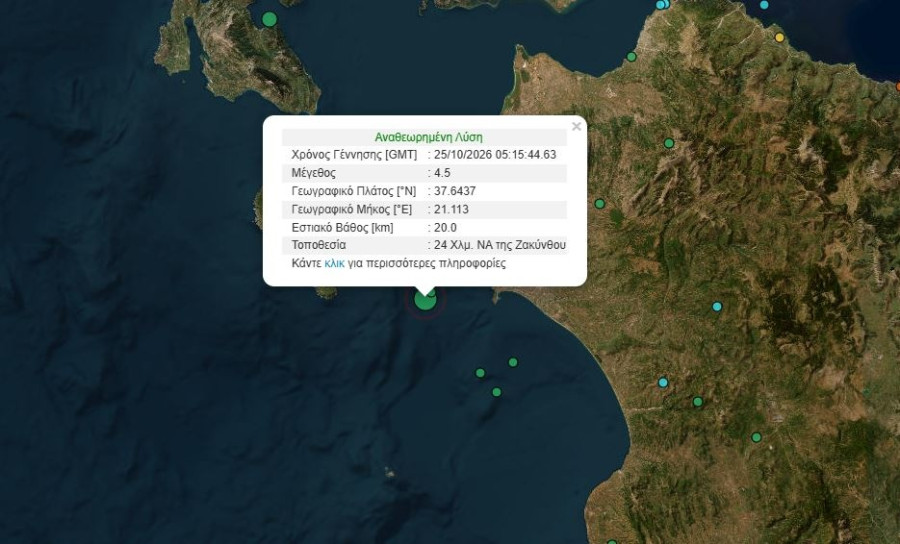Select the cyan marker adjacent to an inland green marker

click(x=663, y=382)
